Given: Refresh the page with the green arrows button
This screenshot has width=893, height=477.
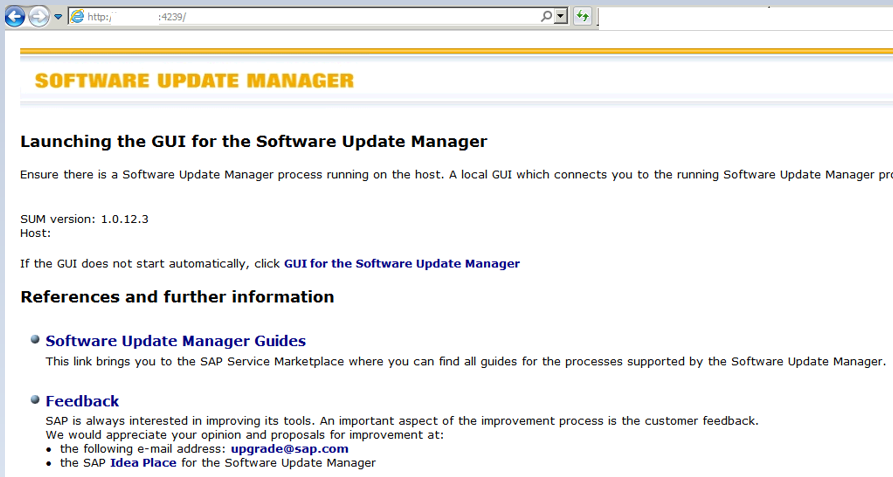Looking at the screenshot, I should pyautogui.click(x=582, y=17).
